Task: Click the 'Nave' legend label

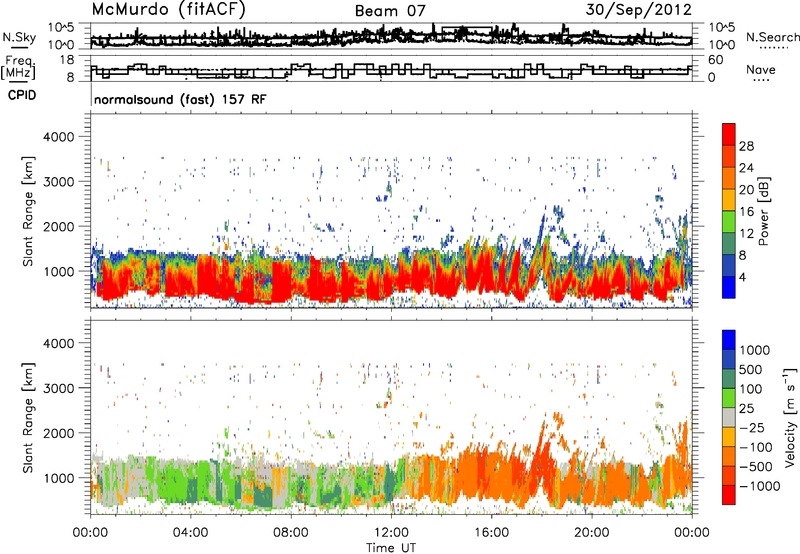Action: (x=761, y=69)
